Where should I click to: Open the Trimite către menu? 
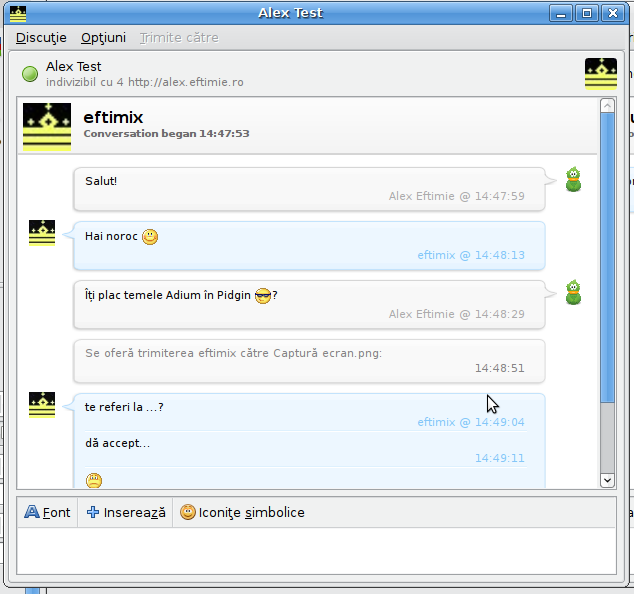179,38
